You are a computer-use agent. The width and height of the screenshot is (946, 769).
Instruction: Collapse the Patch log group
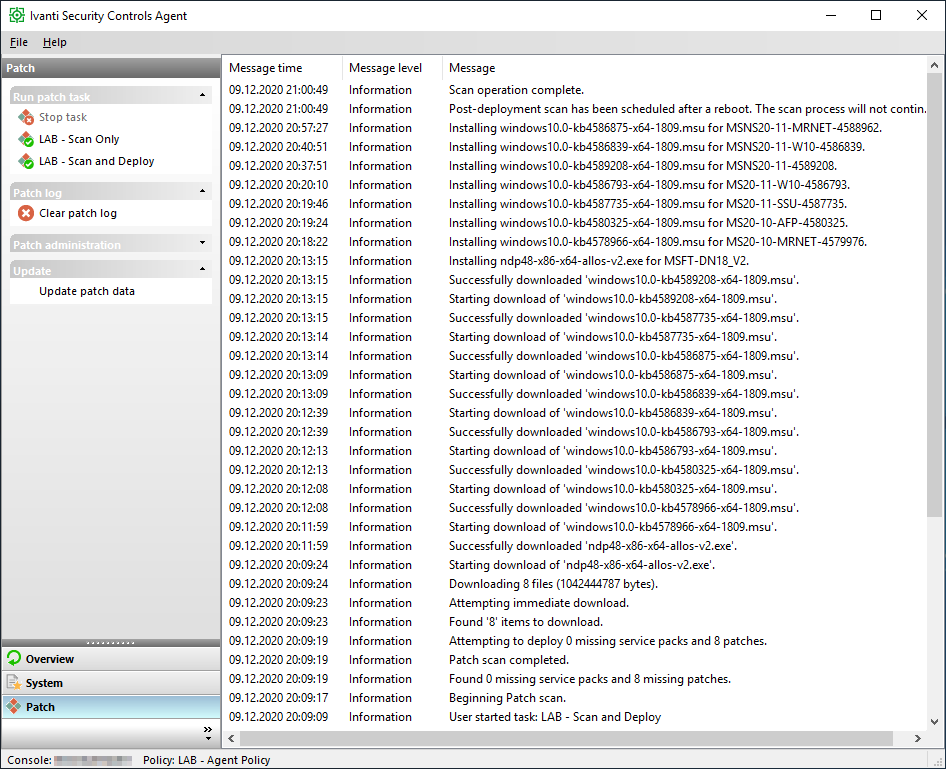point(202,191)
